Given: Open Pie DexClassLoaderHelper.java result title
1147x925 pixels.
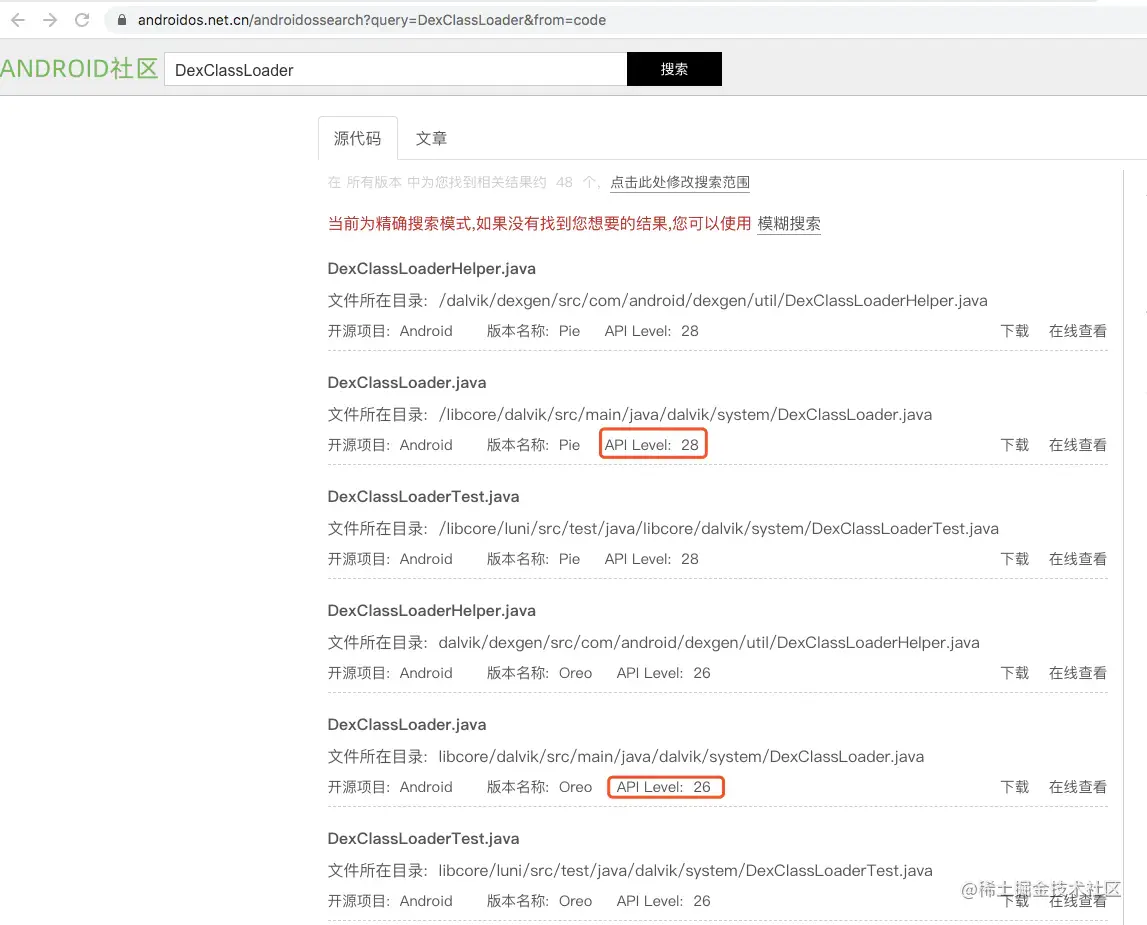Looking at the screenshot, I should click(432, 268).
